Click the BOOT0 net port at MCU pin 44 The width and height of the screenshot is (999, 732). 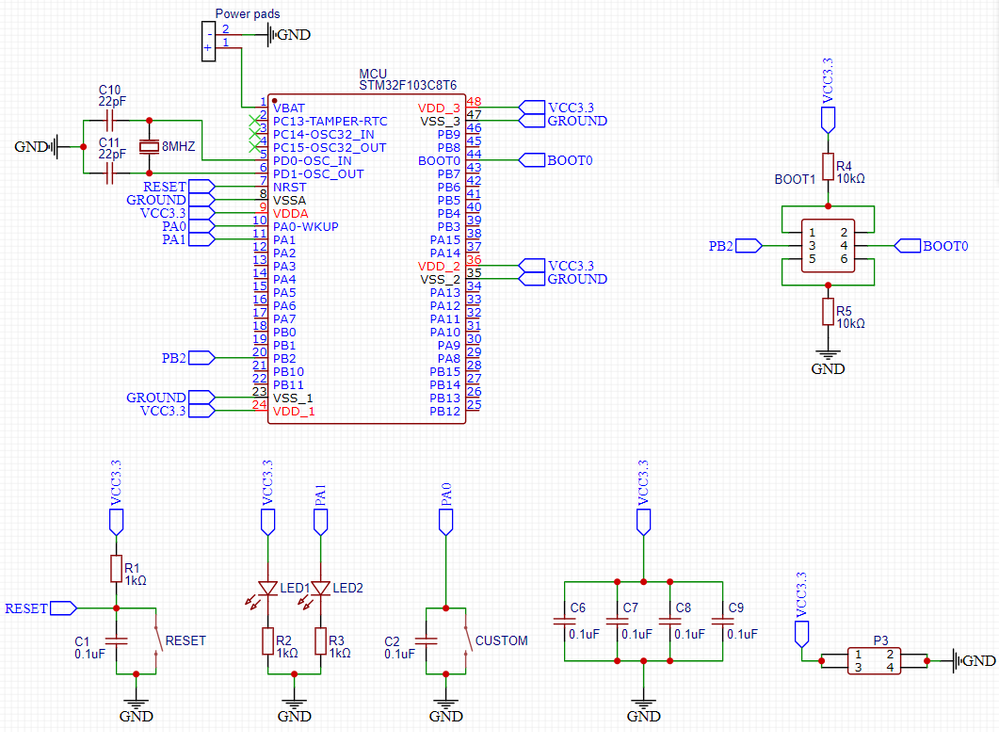[x=556, y=160]
